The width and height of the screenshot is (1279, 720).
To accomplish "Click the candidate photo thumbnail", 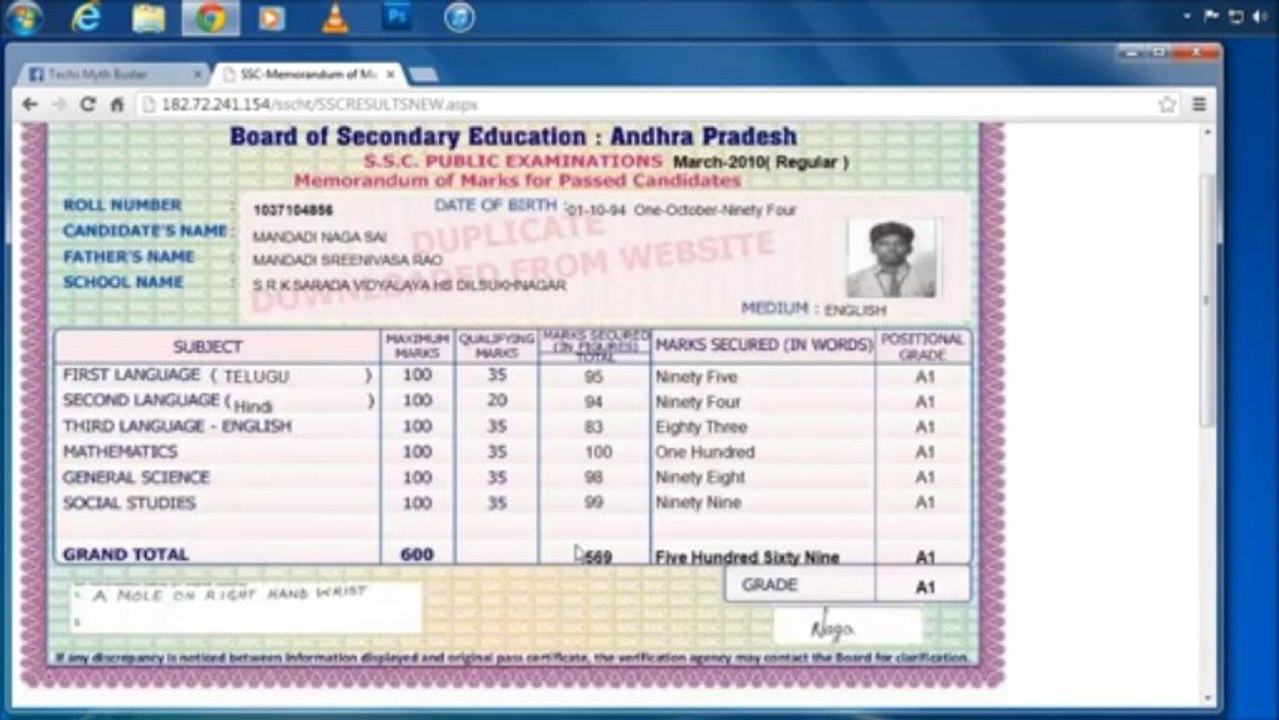I will [891, 259].
